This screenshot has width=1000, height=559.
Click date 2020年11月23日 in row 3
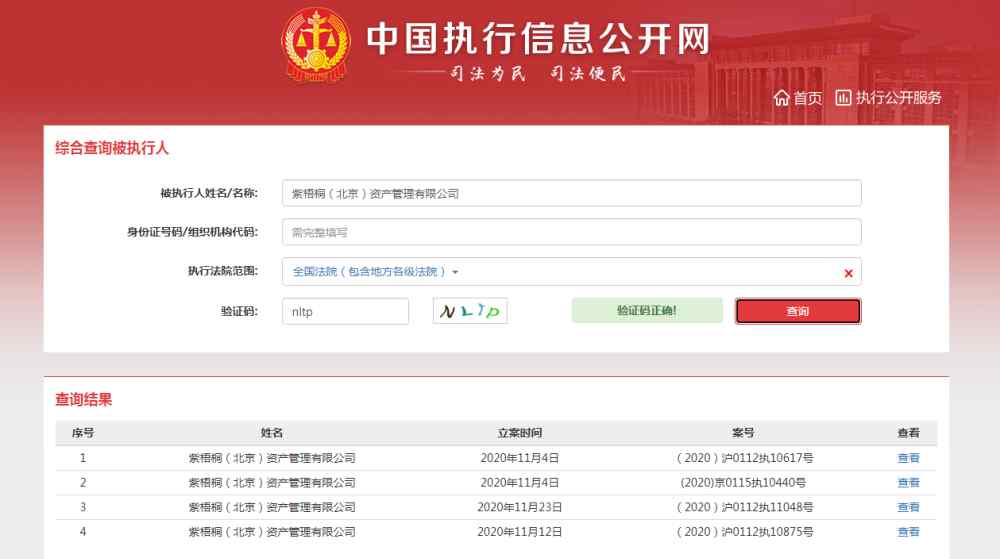tap(520, 507)
